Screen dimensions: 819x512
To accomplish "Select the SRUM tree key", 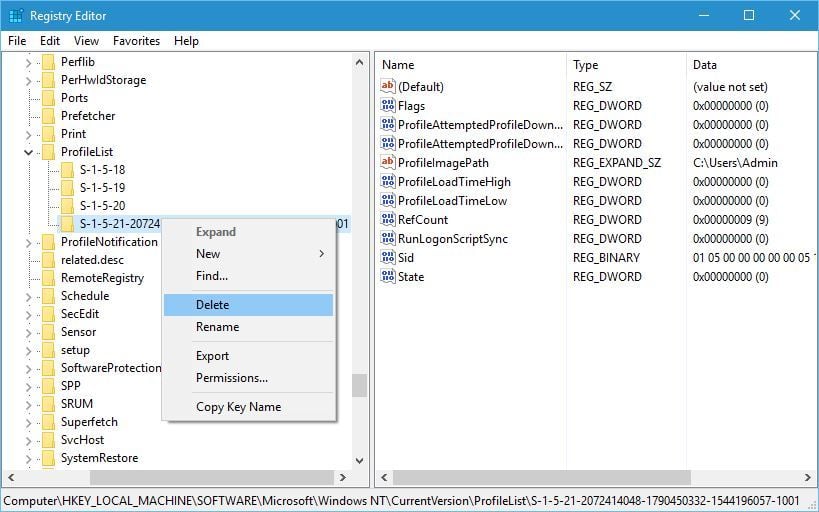I will (x=77, y=404).
